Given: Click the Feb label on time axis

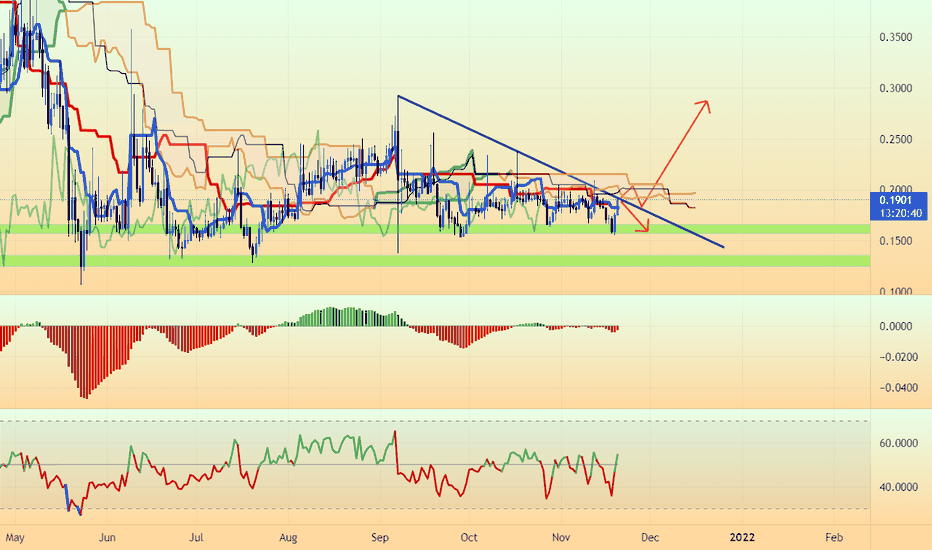Looking at the screenshot, I should click(x=834, y=538).
